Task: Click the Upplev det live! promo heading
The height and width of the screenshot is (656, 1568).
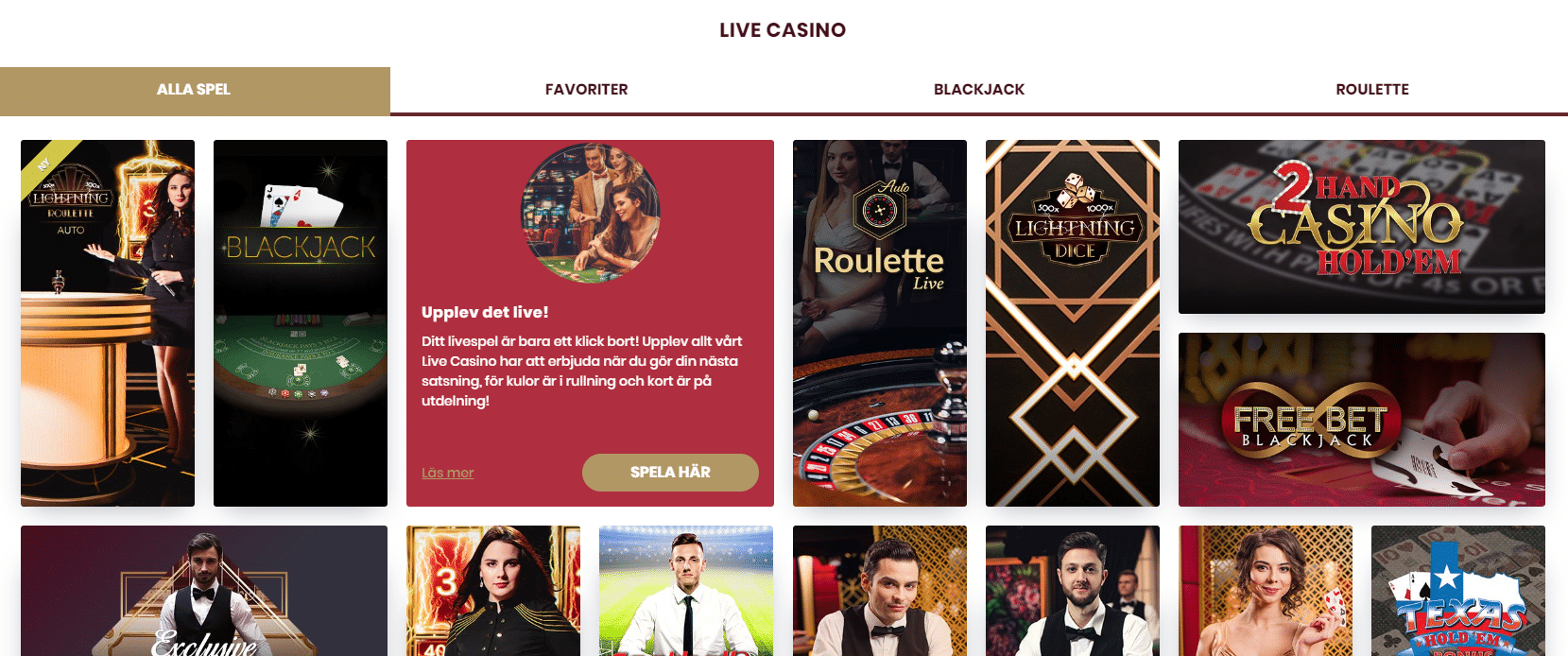Action: pyautogui.click(x=485, y=312)
